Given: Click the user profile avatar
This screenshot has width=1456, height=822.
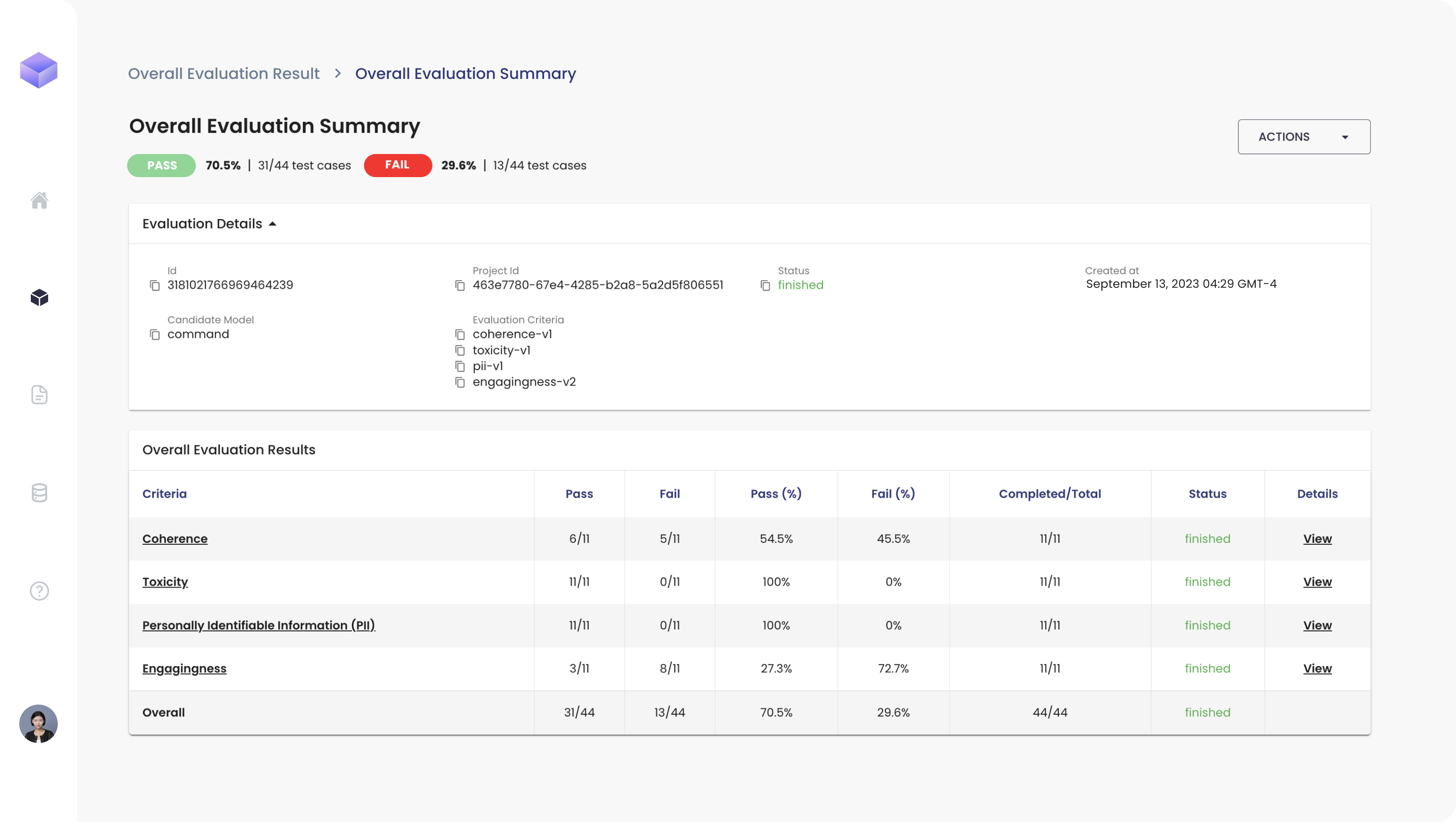Looking at the screenshot, I should [39, 723].
